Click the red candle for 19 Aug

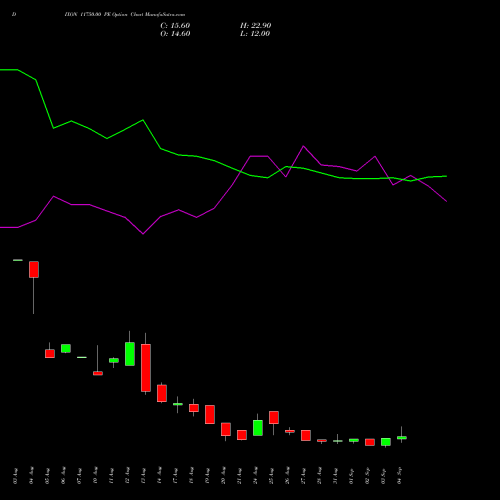pos(210,415)
